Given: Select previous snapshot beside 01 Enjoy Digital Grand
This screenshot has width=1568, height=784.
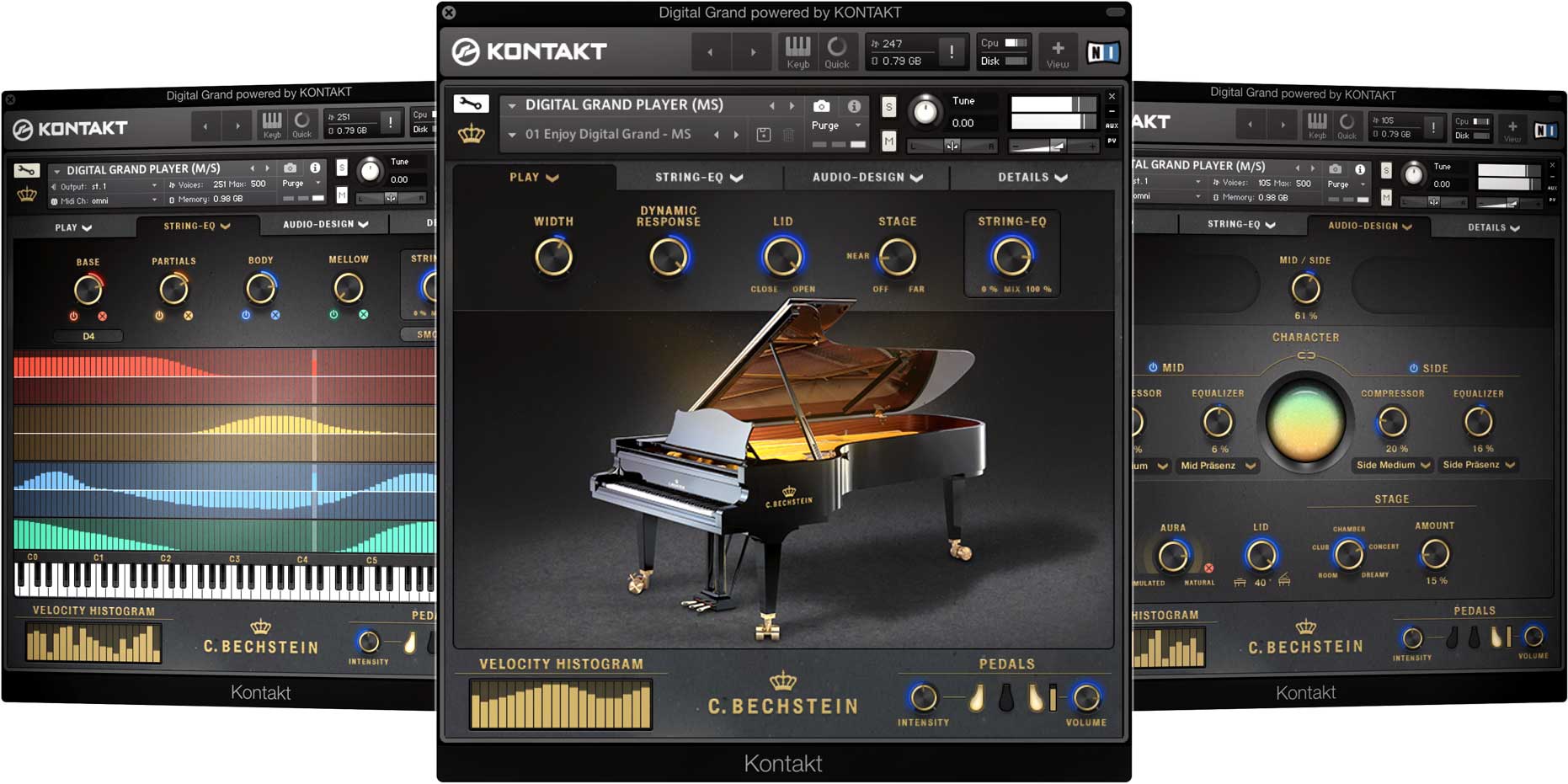Looking at the screenshot, I should point(717,135).
